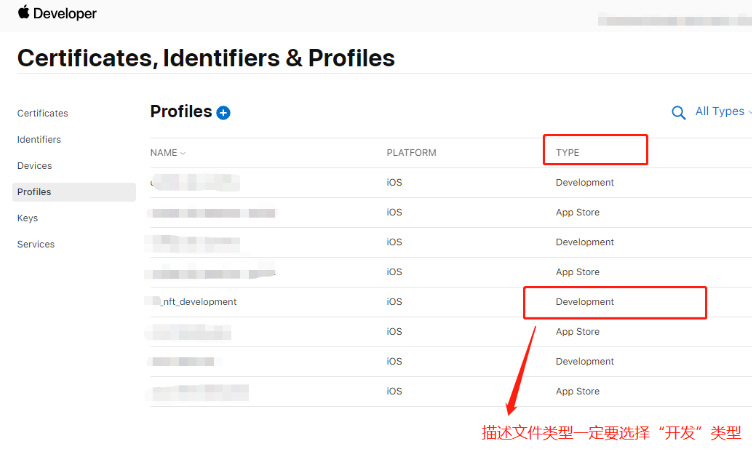Navigate to Services in sidebar

click(36, 244)
